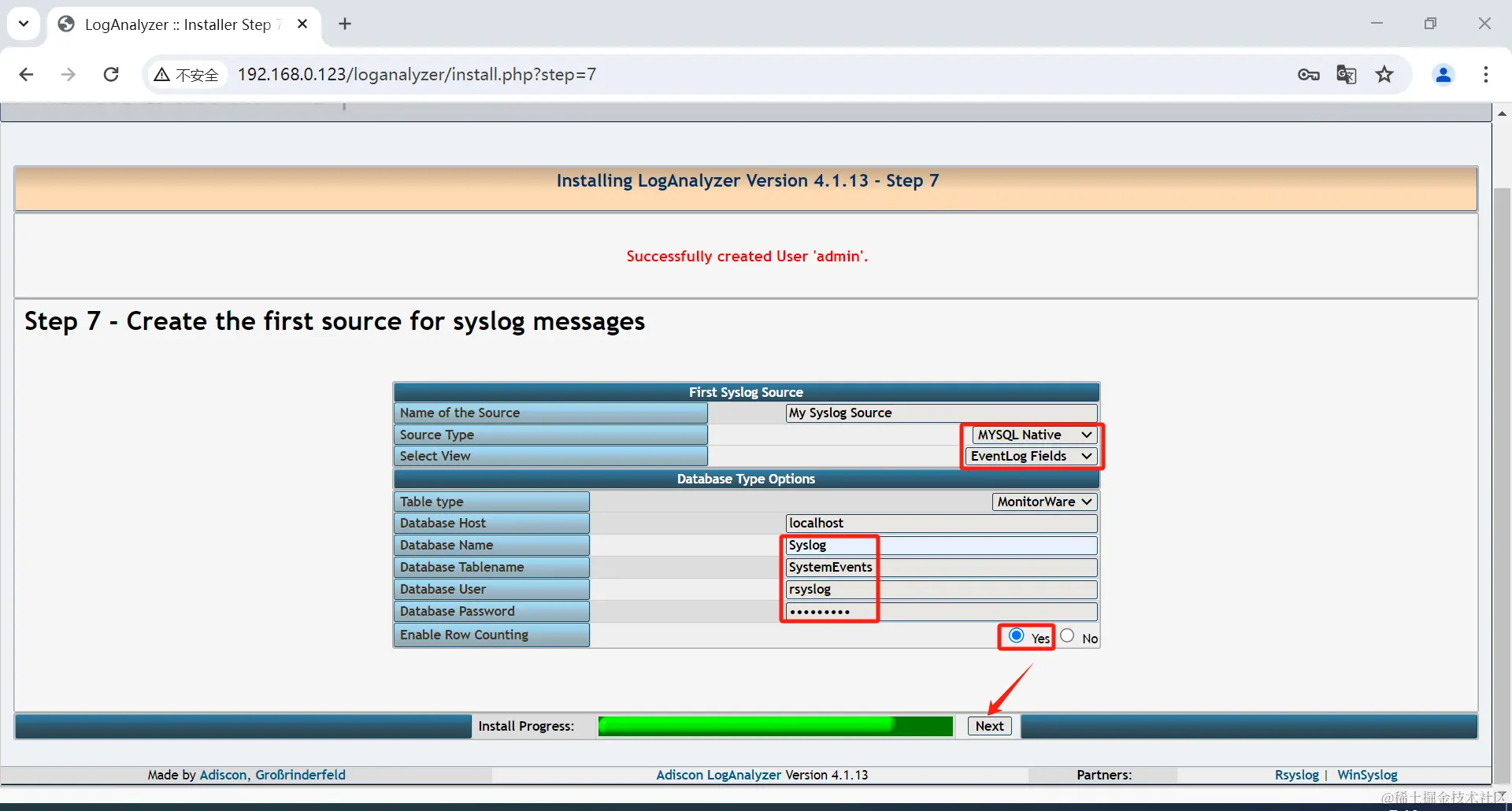Image resolution: width=1512 pixels, height=811 pixels.
Task: Select No for Enable Row Counting
Action: (1067, 636)
